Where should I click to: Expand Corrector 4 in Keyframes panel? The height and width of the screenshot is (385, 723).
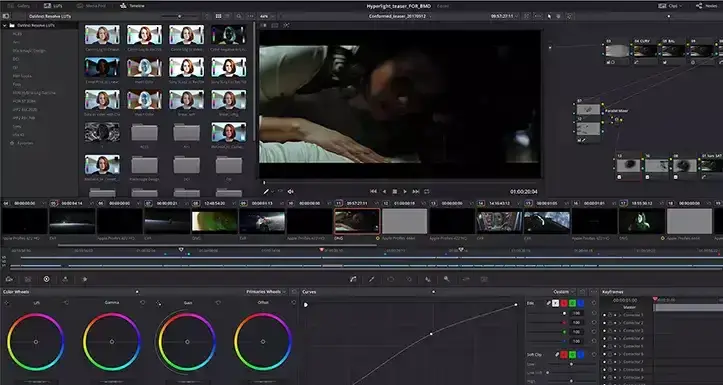620,338
